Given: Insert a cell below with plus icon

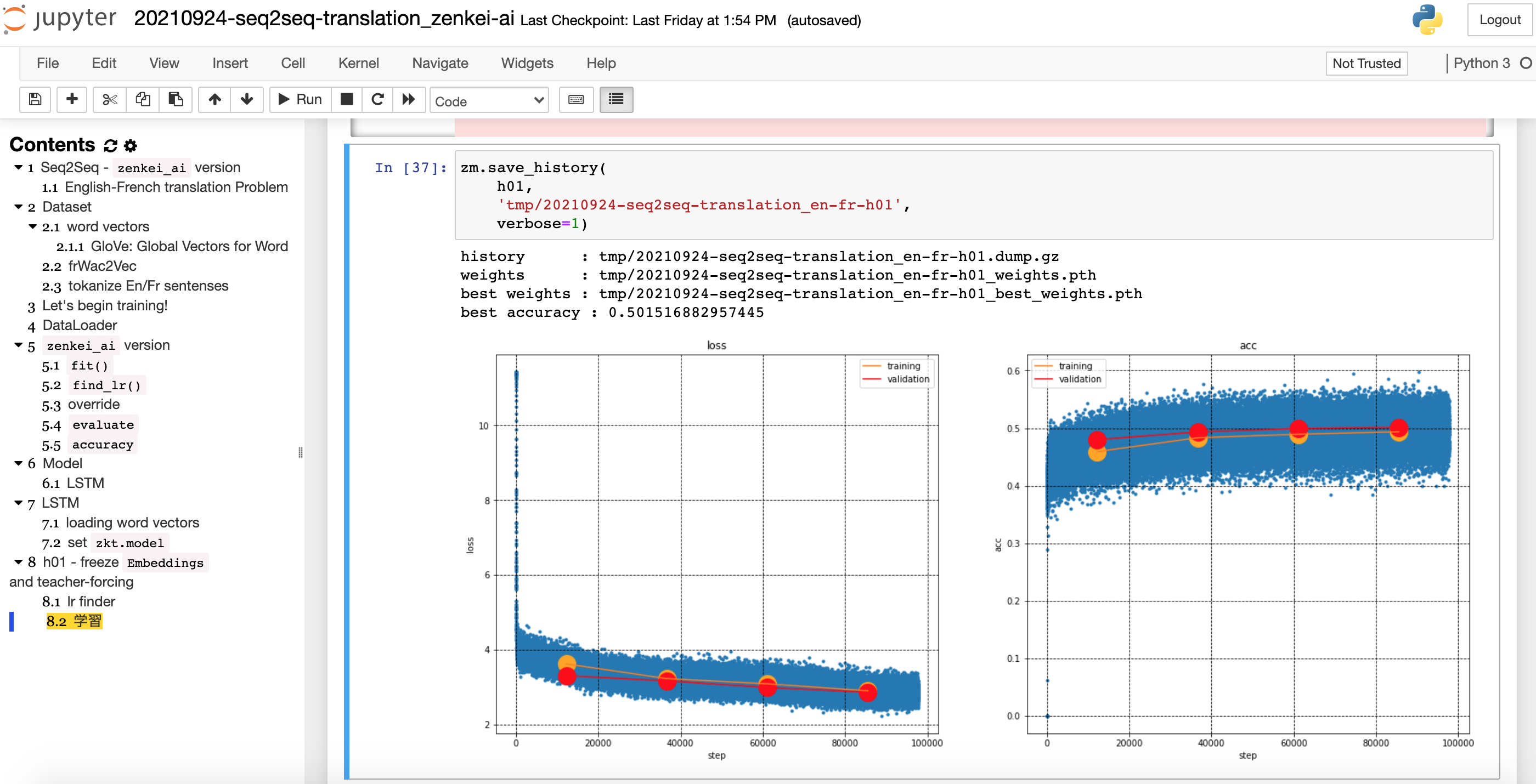Looking at the screenshot, I should pyautogui.click(x=71, y=99).
